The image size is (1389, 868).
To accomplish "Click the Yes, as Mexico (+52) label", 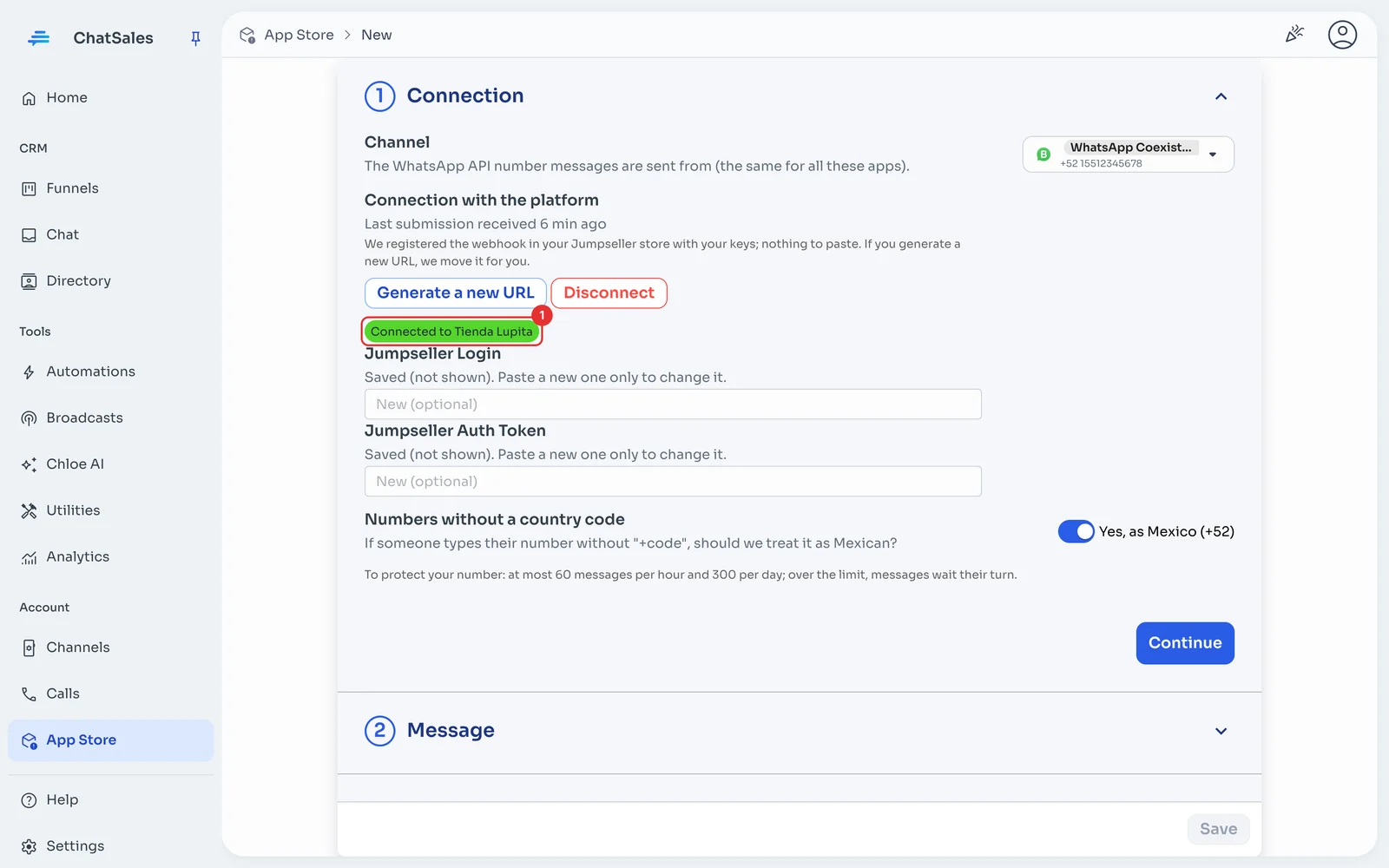I will tap(1167, 531).
